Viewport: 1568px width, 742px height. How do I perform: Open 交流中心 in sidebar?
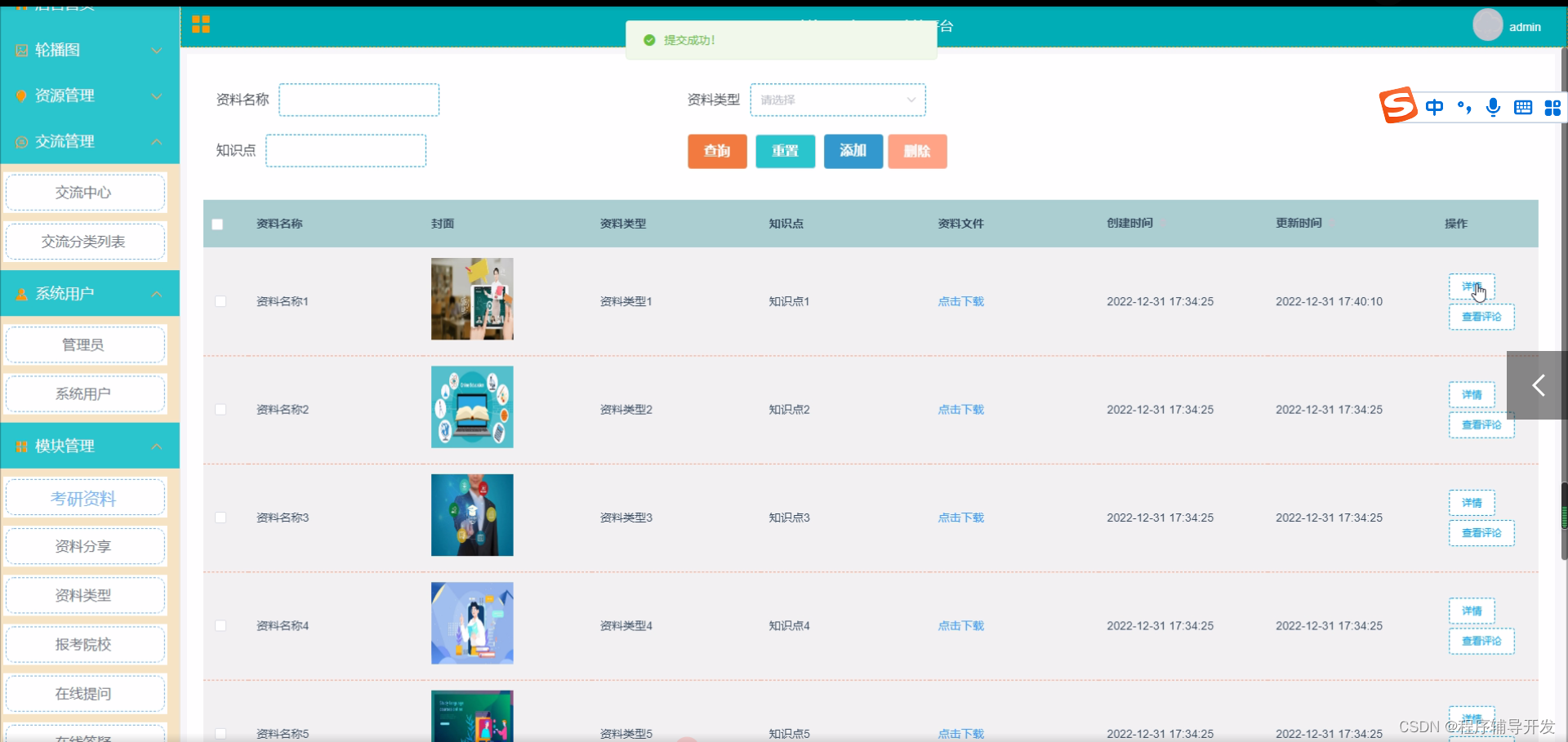pyautogui.click(x=85, y=193)
